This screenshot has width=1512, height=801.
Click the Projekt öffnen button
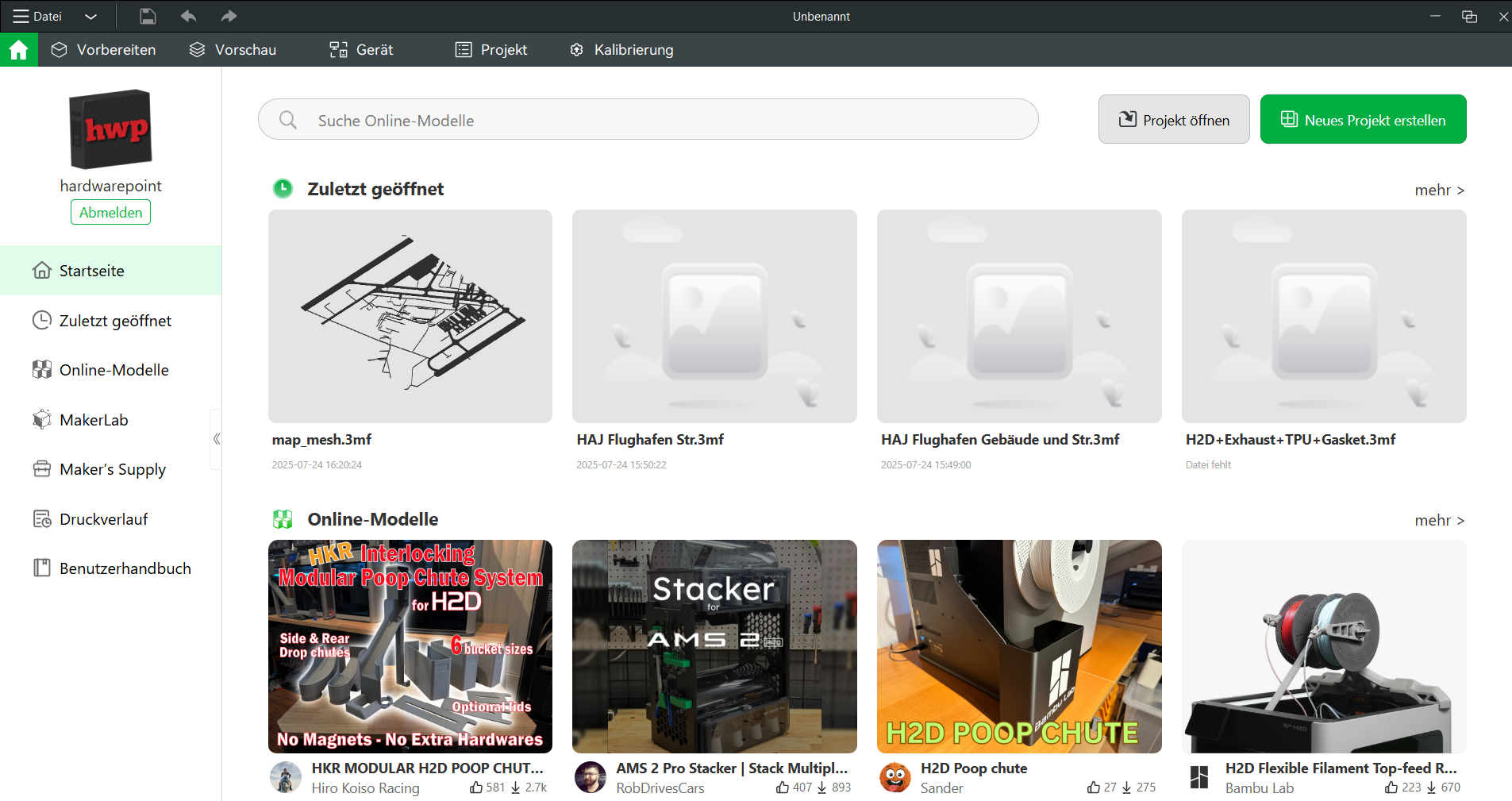pyautogui.click(x=1174, y=119)
